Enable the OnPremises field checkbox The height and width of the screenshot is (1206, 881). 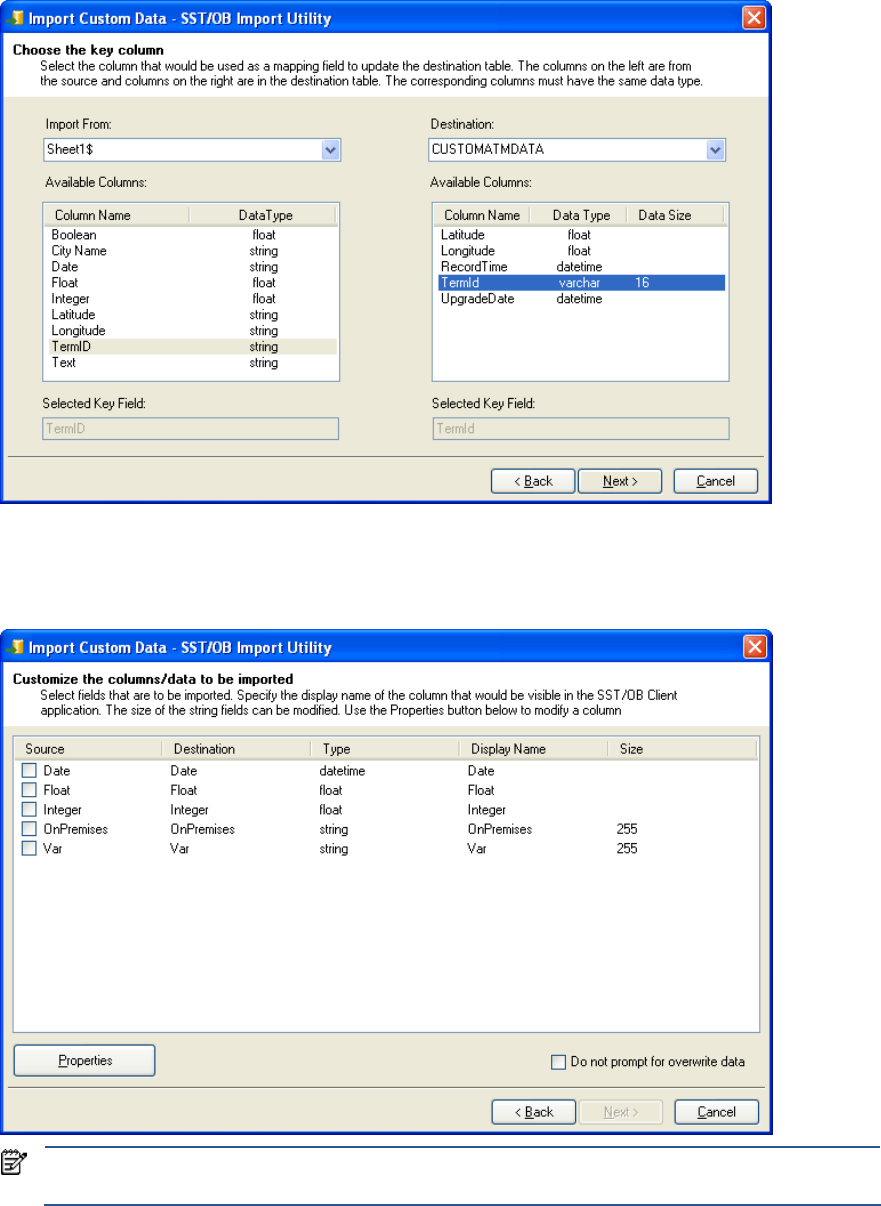(x=30, y=829)
